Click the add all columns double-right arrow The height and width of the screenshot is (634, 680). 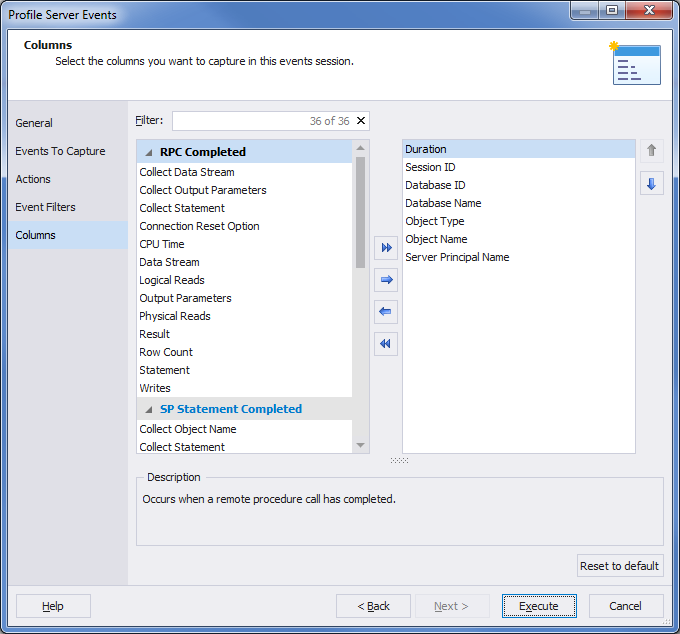[386, 248]
